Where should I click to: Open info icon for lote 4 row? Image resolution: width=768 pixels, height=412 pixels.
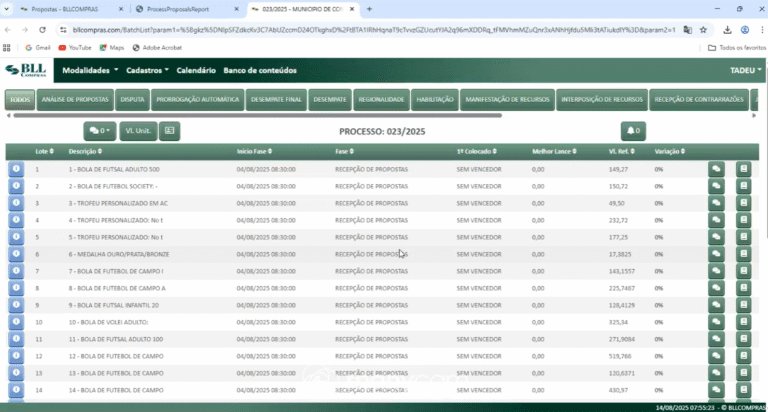[x=16, y=220]
